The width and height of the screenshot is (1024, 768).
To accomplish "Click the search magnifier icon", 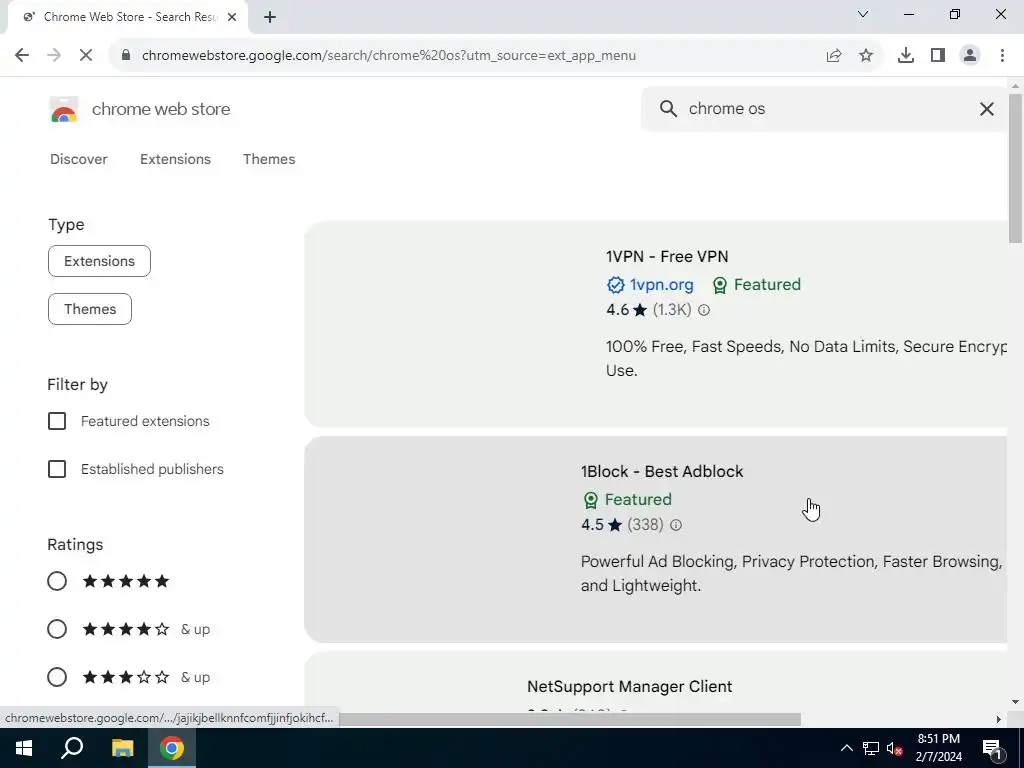I will click(668, 108).
